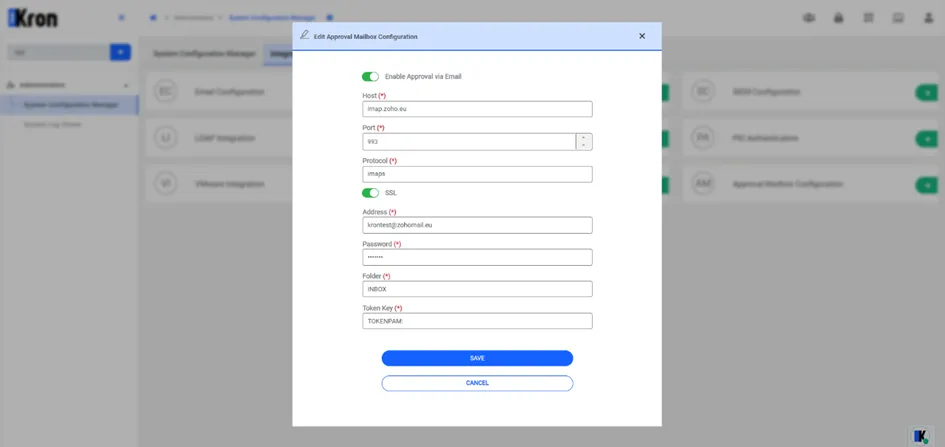945x447 pixels.
Task: Click the Folder input field
Action: pos(477,289)
